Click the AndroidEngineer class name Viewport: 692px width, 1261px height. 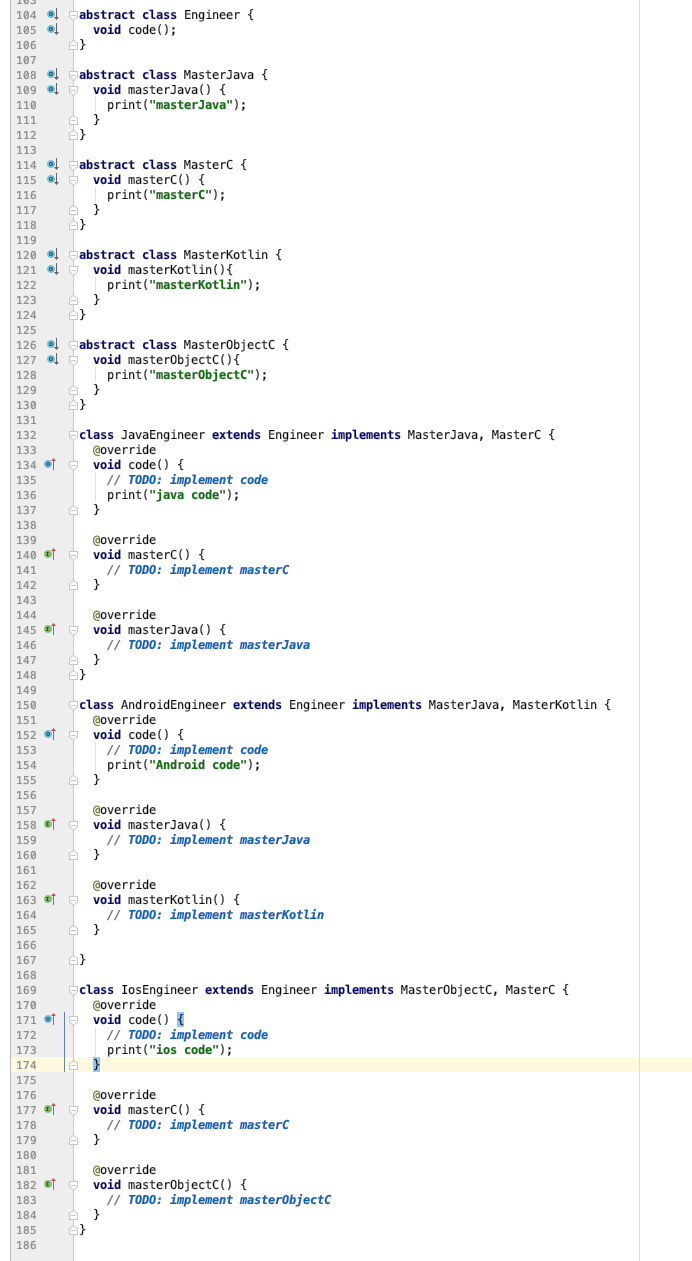(x=174, y=705)
